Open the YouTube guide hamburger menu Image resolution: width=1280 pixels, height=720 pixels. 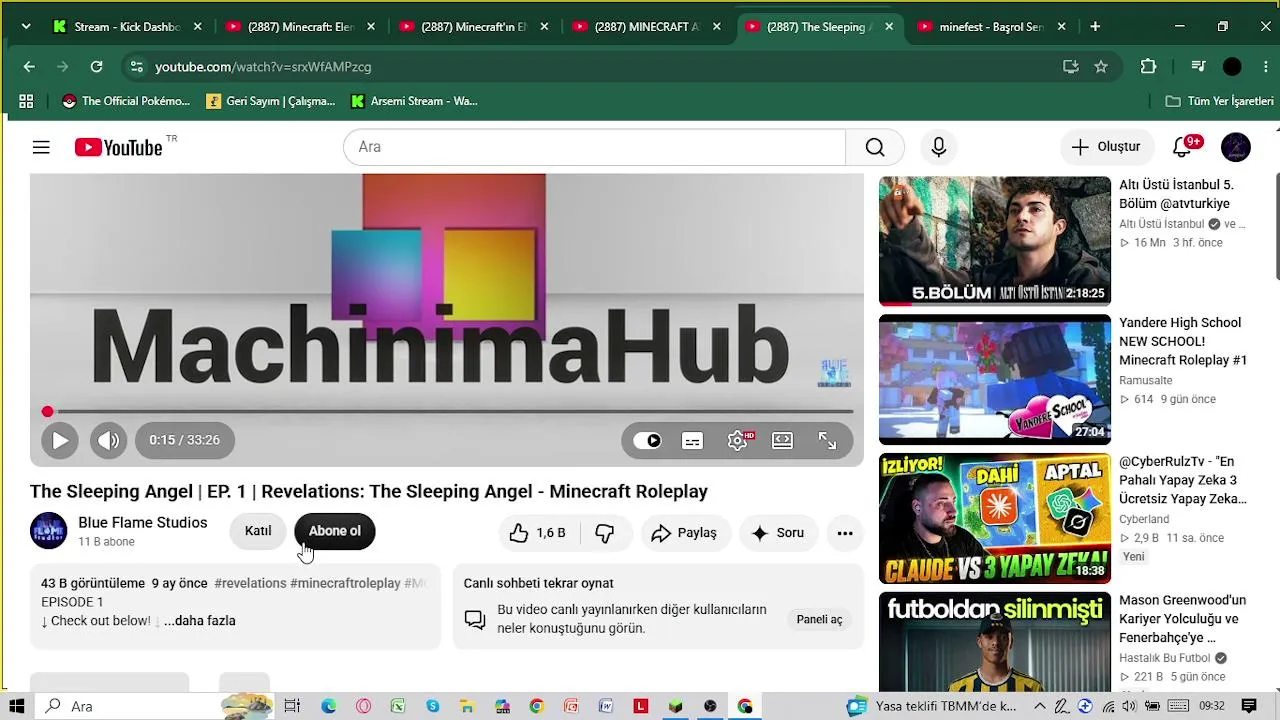click(41, 147)
